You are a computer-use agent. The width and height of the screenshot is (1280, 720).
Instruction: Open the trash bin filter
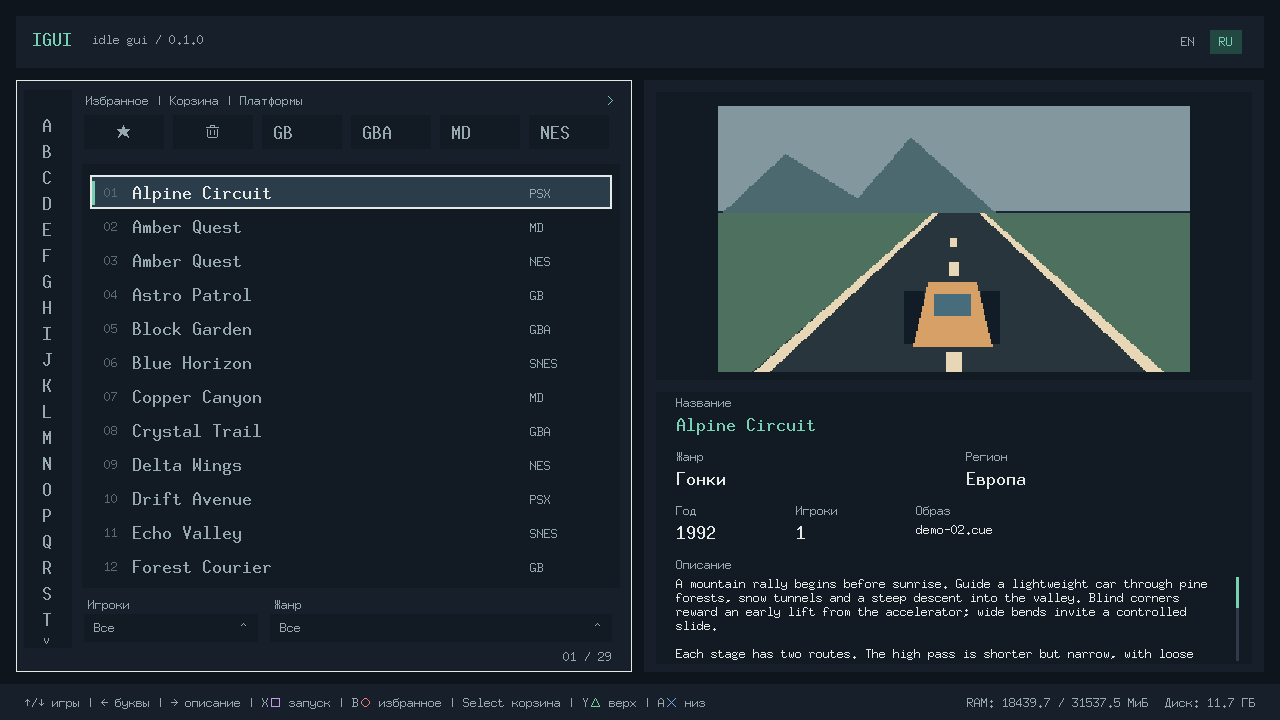click(213, 132)
